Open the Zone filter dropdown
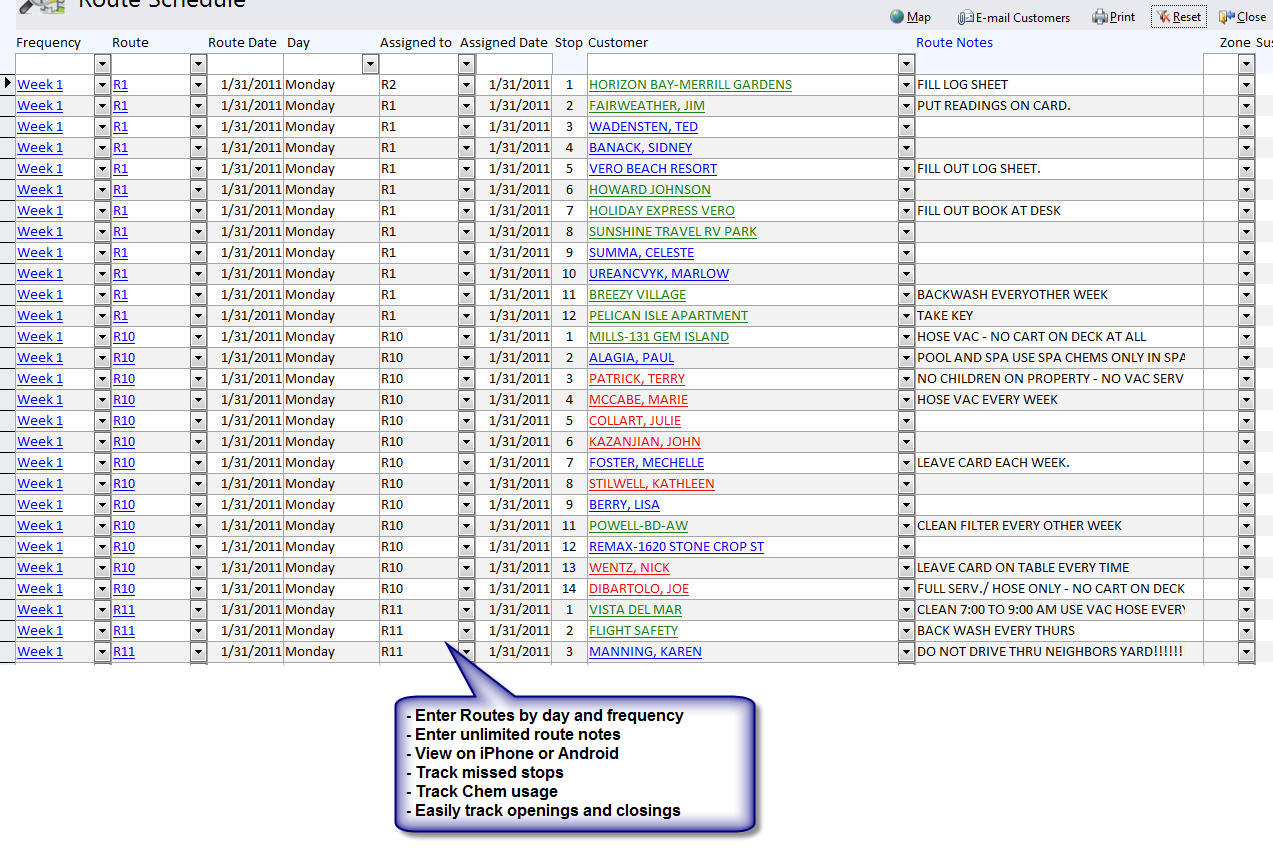 click(x=1246, y=64)
